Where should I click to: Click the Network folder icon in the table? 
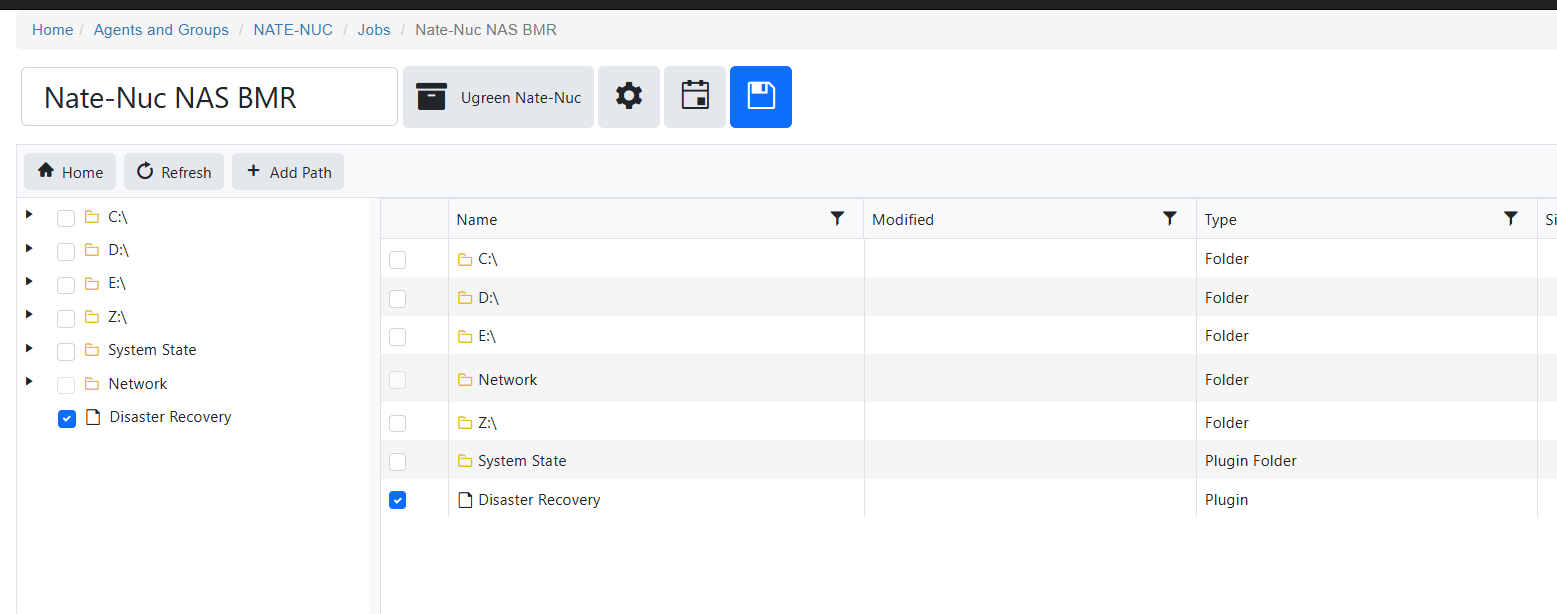pyautogui.click(x=464, y=380)
